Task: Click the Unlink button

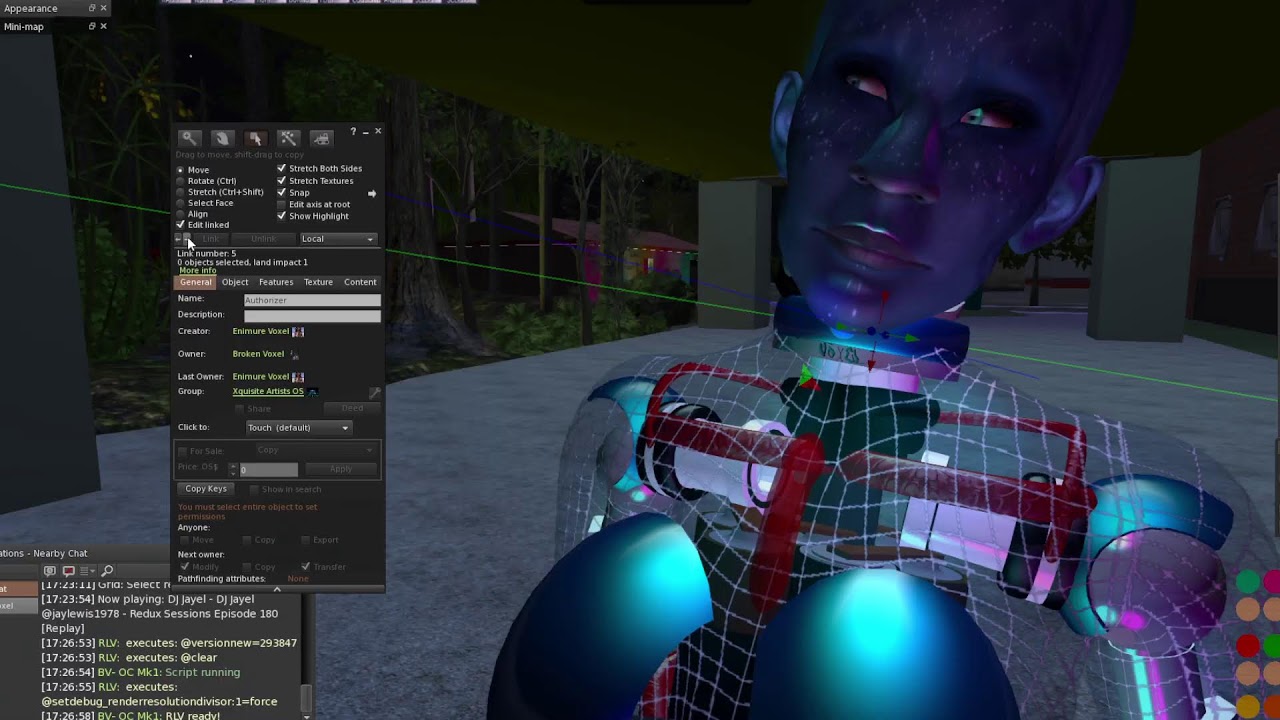Action: point(263,239)
